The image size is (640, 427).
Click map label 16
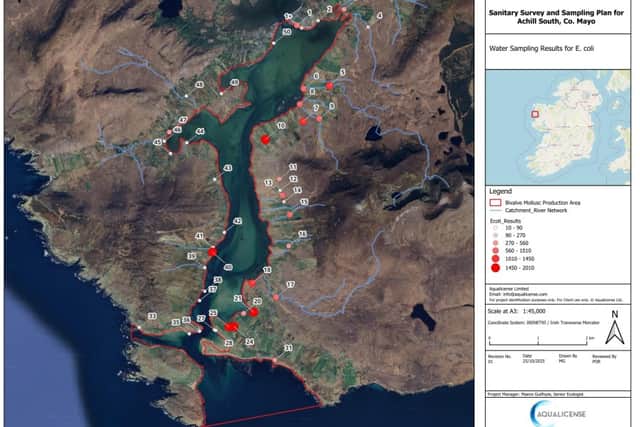[x=302, y=234]
